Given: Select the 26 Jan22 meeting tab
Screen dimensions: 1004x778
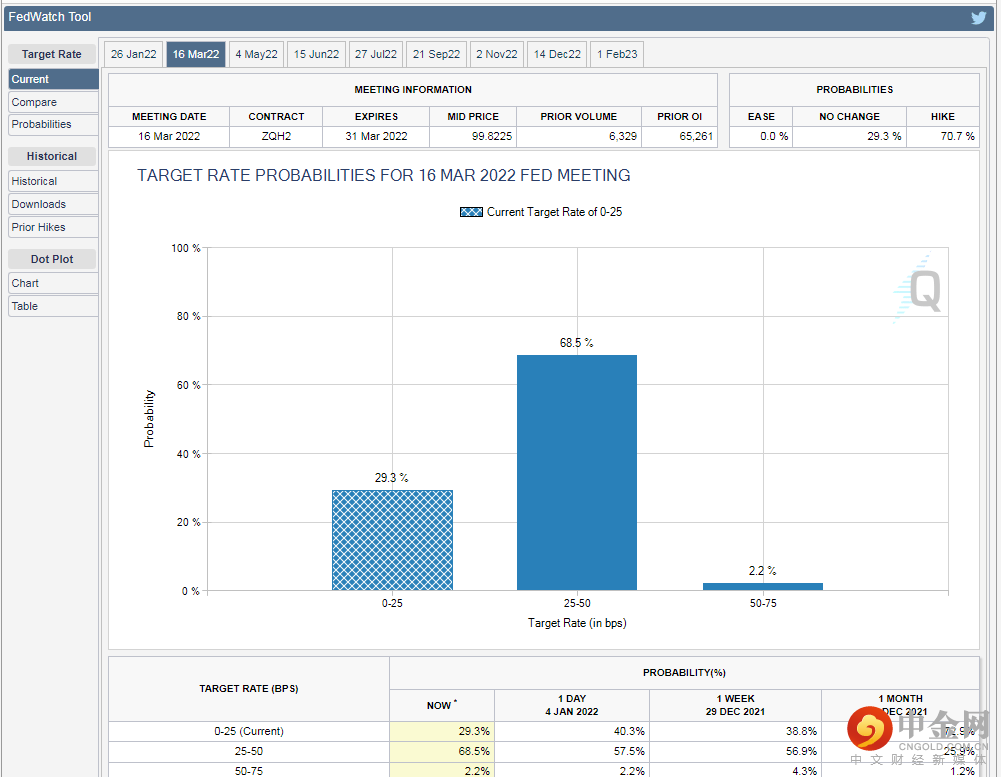Looking at the screenshot, I should pyautogui.click(x=134, y=54).
